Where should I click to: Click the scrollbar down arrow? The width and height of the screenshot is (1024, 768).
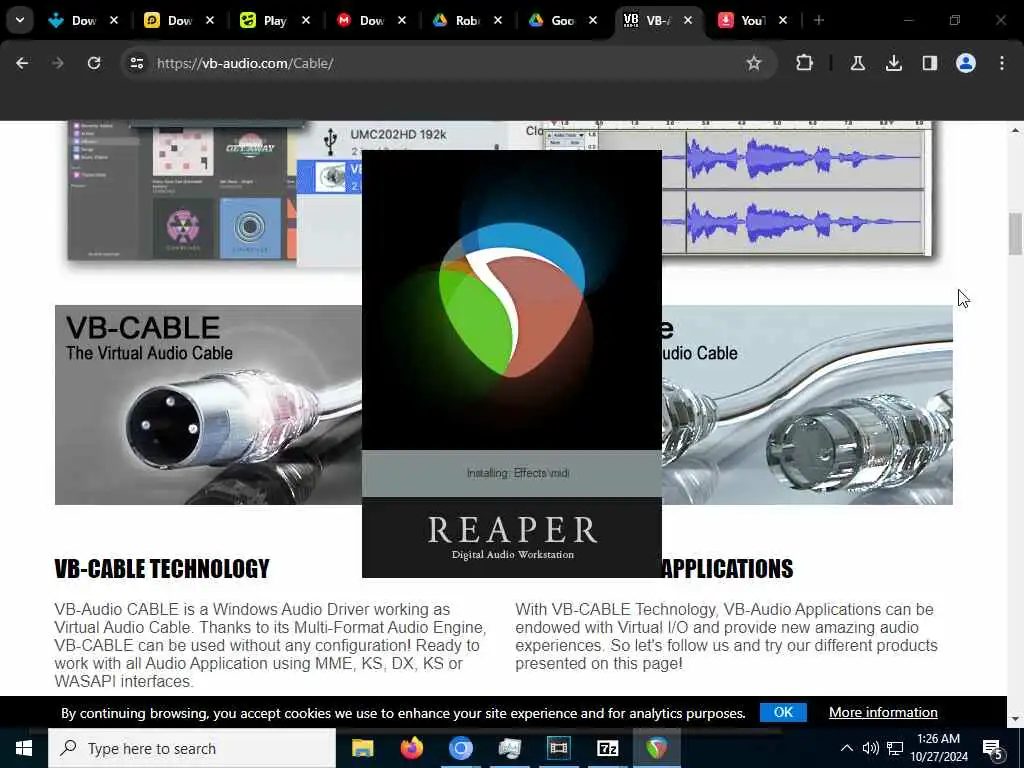(x=1015, y=719)
